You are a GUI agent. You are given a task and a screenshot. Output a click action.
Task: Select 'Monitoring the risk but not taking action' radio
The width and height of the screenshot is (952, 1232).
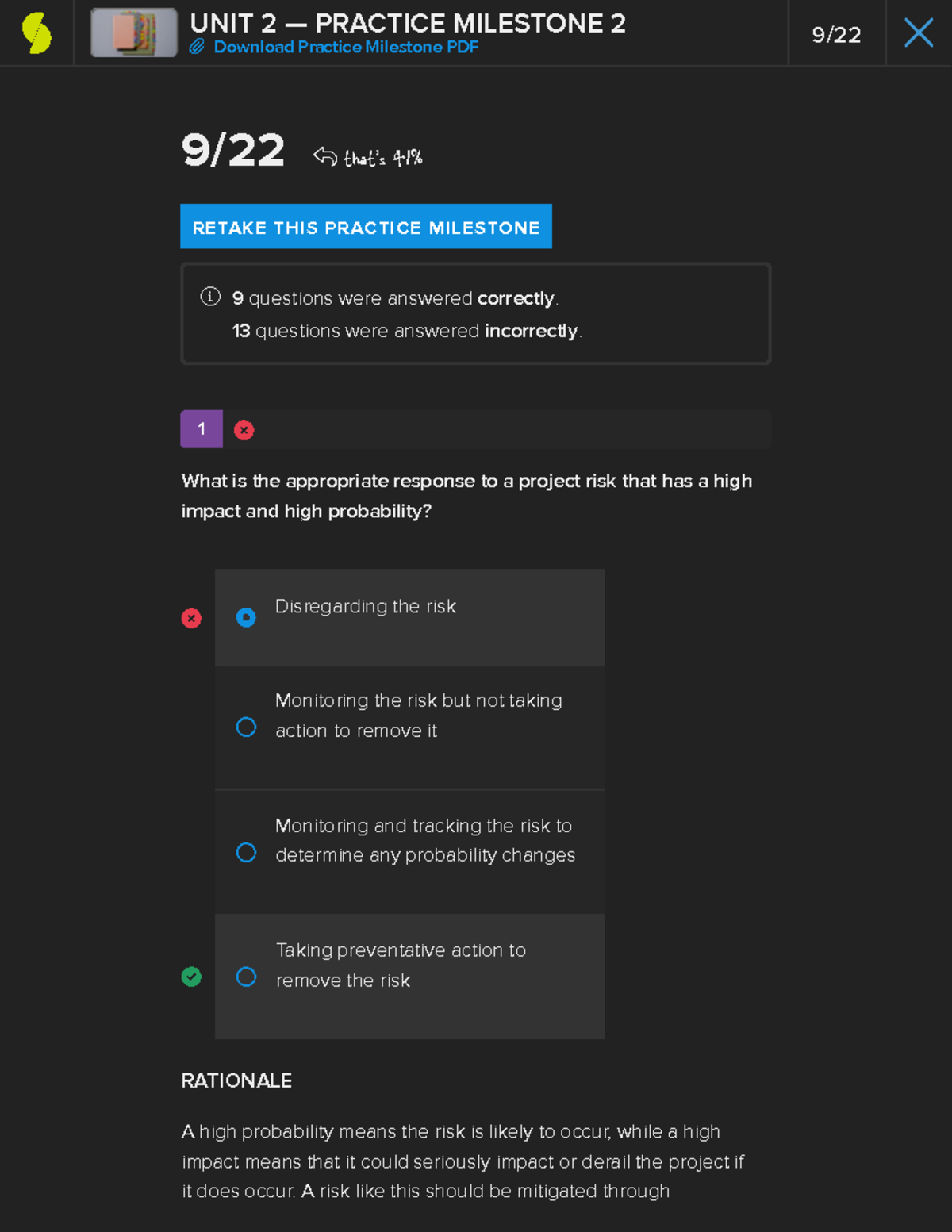click(x=246, y=727)
